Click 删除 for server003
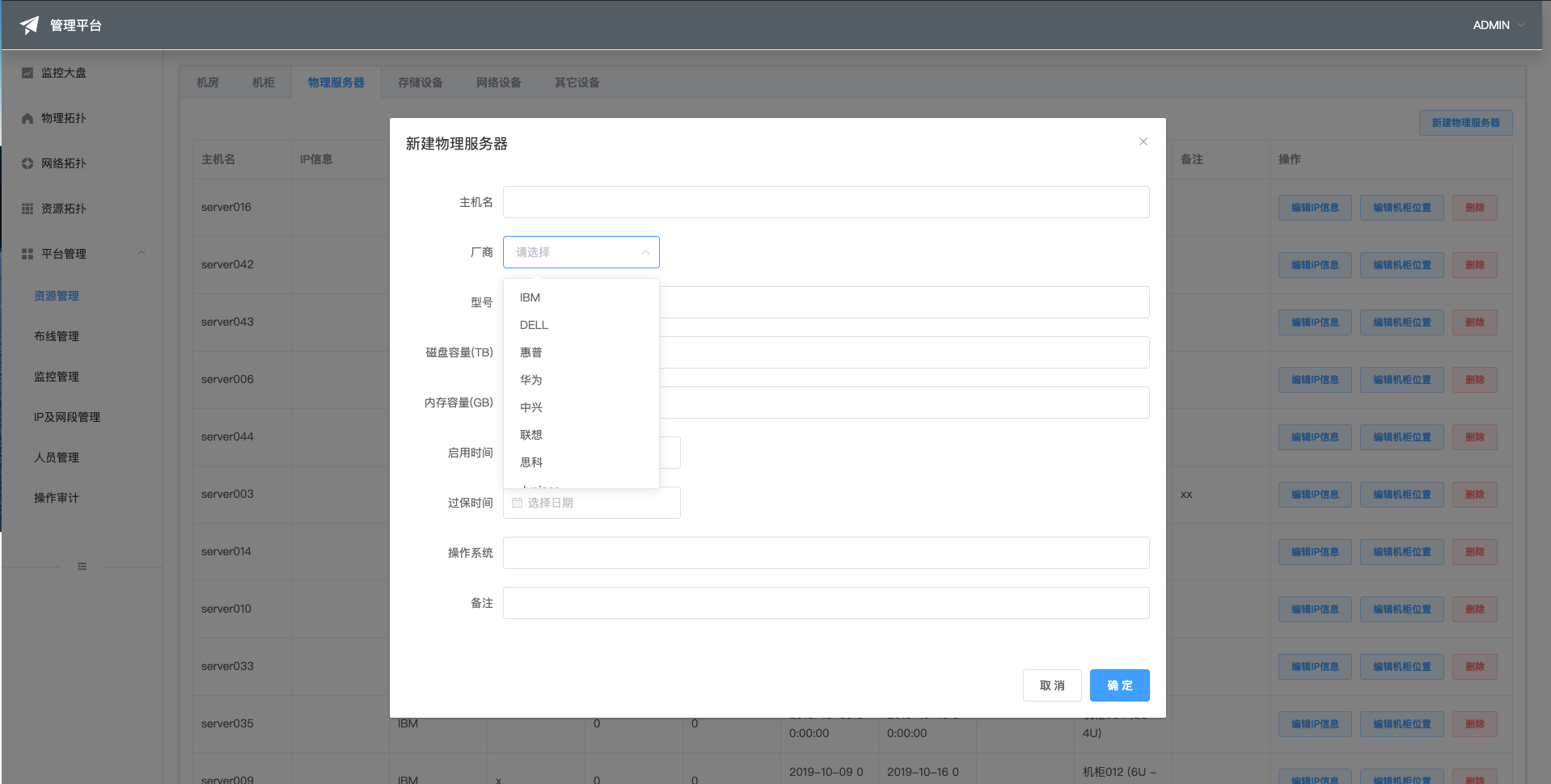 click(1475, 495)
